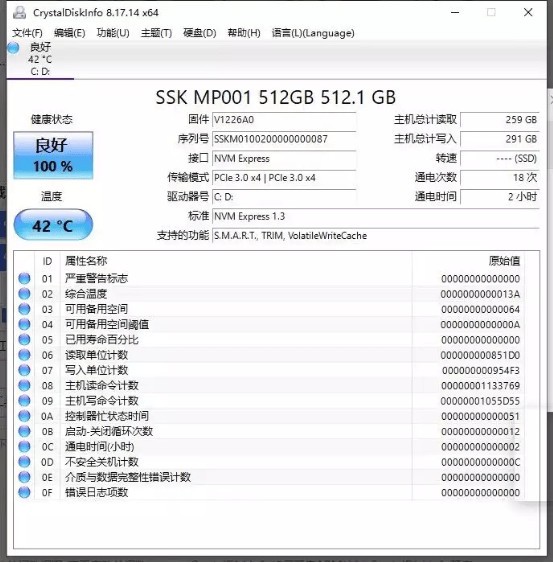Click the status orb for row 0A 控制器忙状态时间
Viewport: 553px width, 563px height.
24,416
